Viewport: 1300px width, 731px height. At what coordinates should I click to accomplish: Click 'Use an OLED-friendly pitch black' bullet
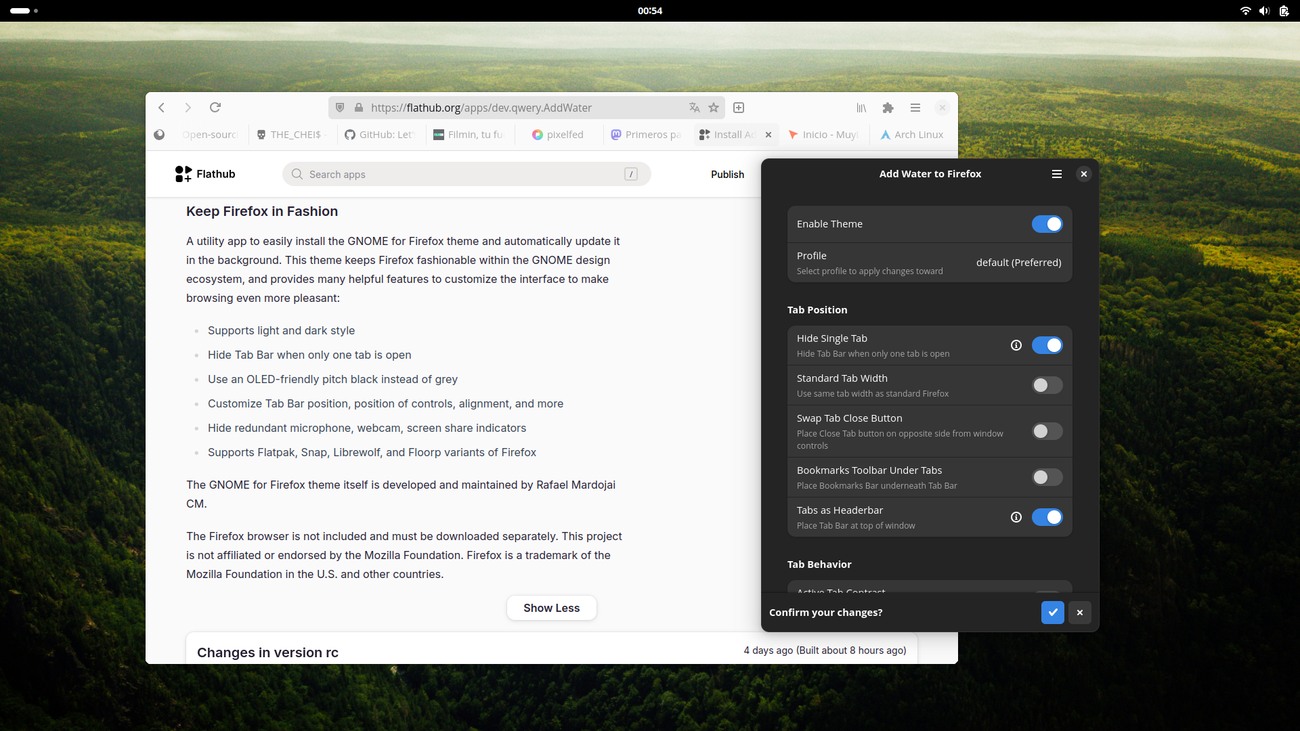click(x=333, y=380)
